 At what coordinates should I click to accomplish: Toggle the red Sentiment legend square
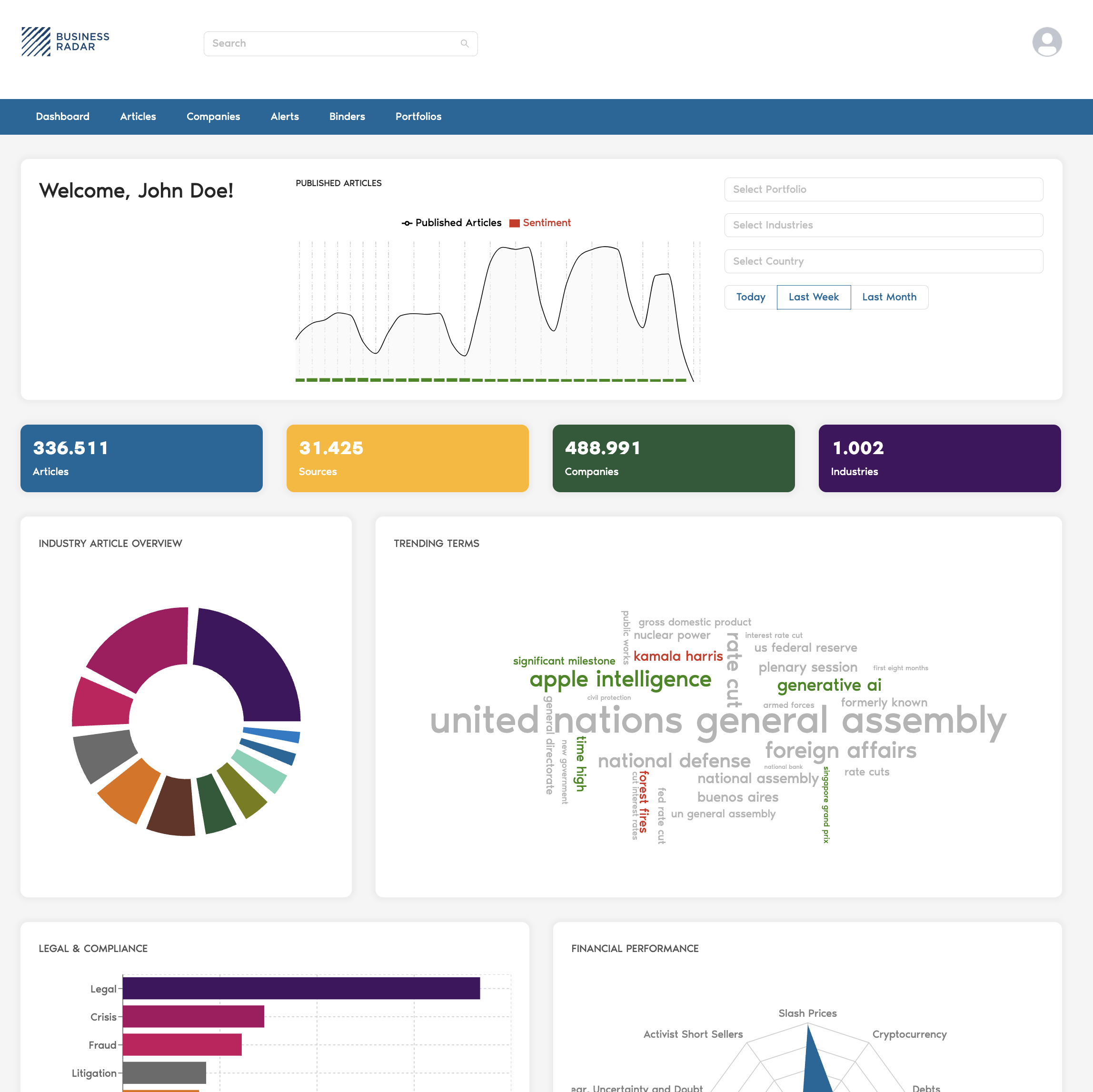click(x=514, y=223)
